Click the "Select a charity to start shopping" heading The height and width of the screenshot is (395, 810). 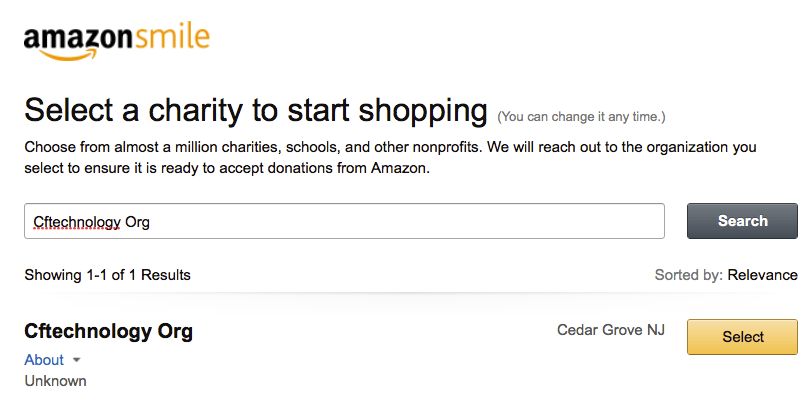click(x=256, y=110)
